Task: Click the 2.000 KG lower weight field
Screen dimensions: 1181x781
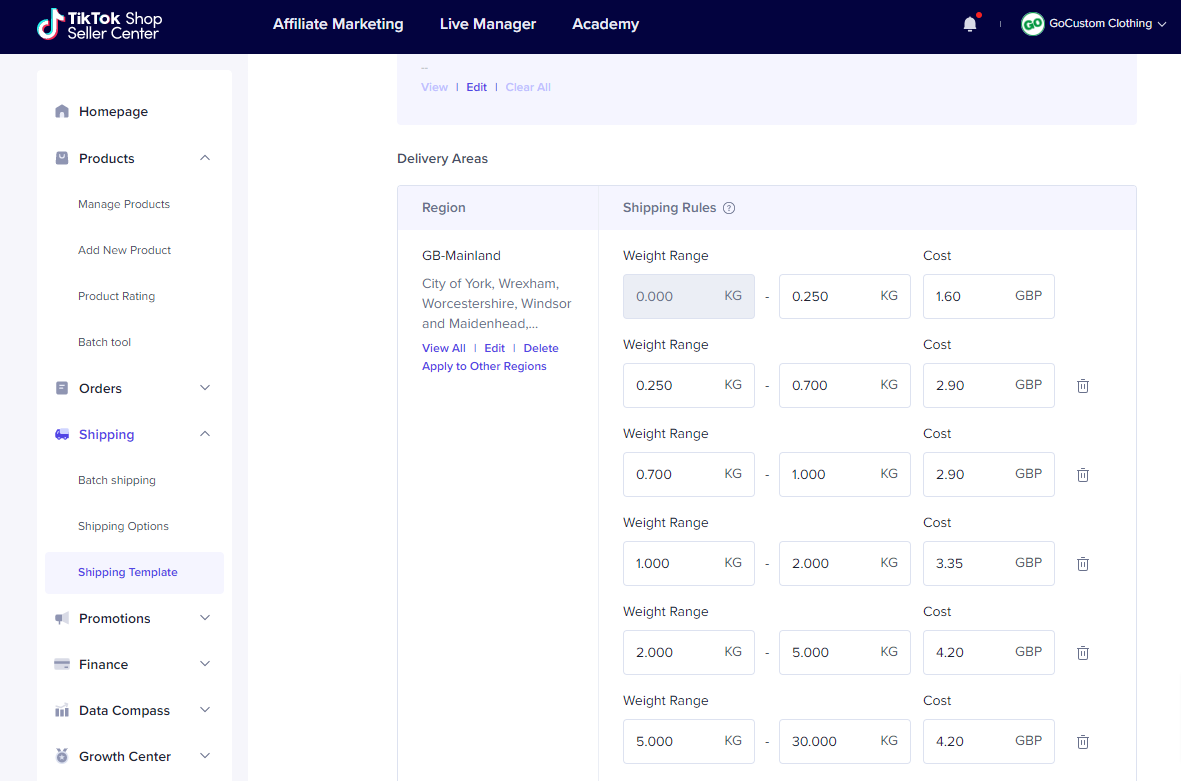Action: (688, 652)
